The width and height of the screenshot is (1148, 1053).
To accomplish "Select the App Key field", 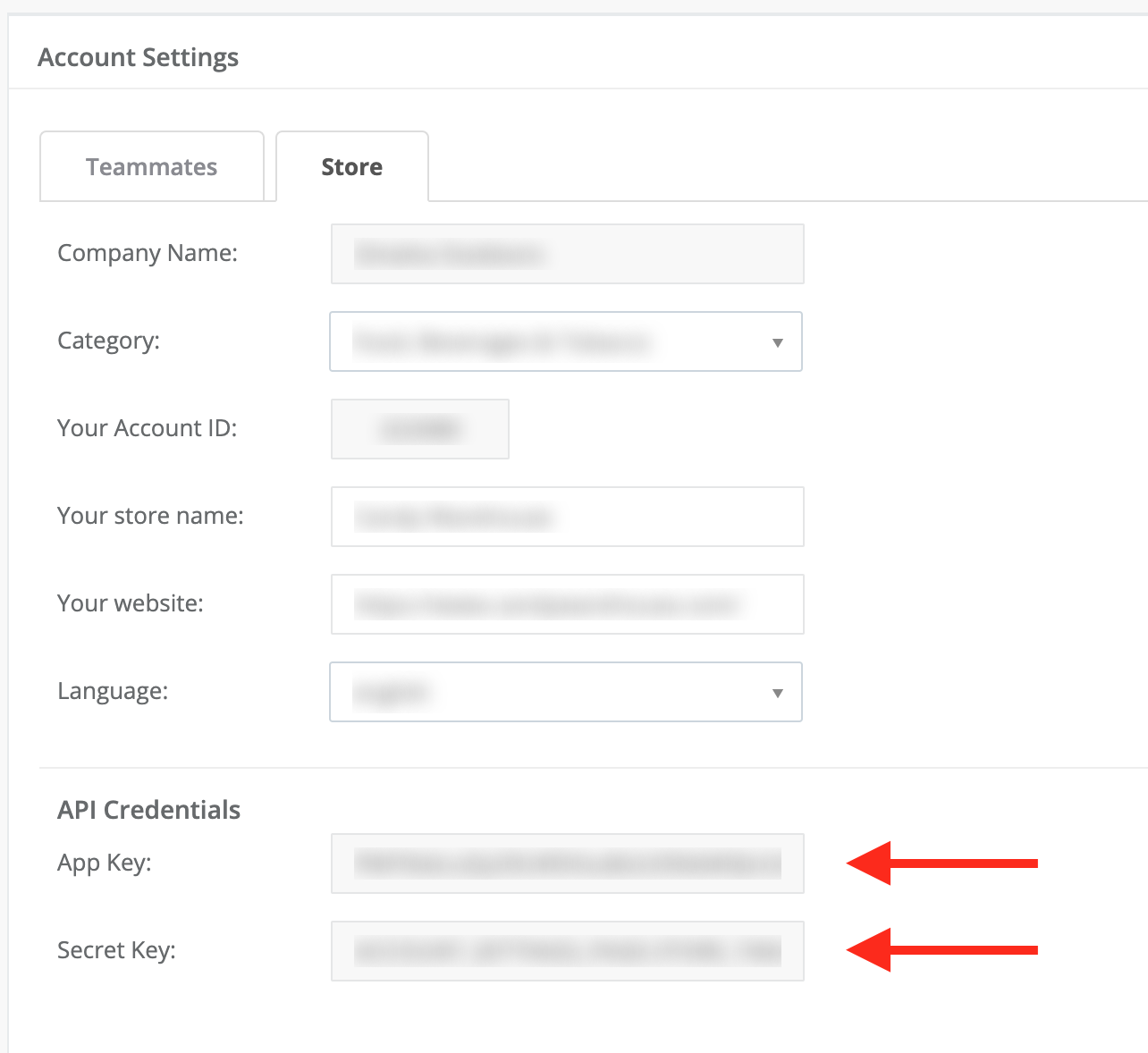I will 567,863.
